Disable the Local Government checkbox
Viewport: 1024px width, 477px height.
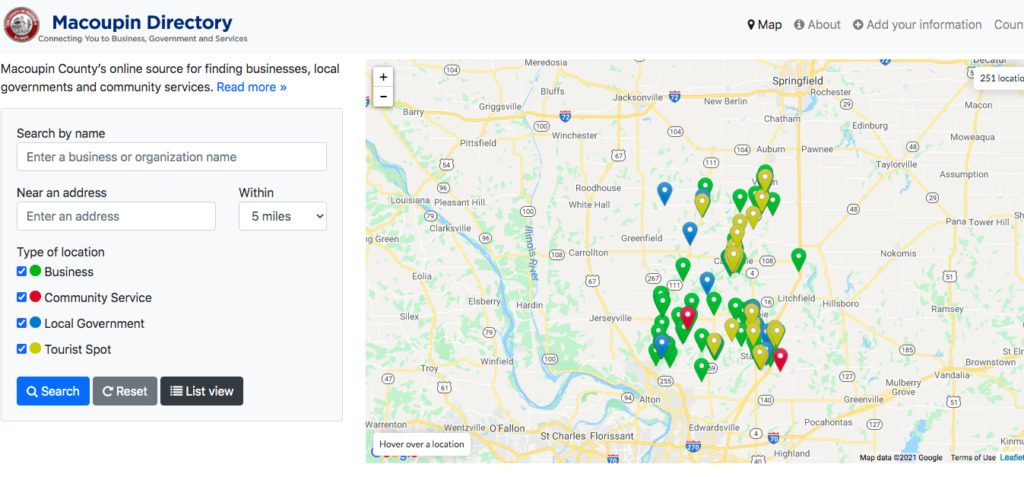(22, 323)
